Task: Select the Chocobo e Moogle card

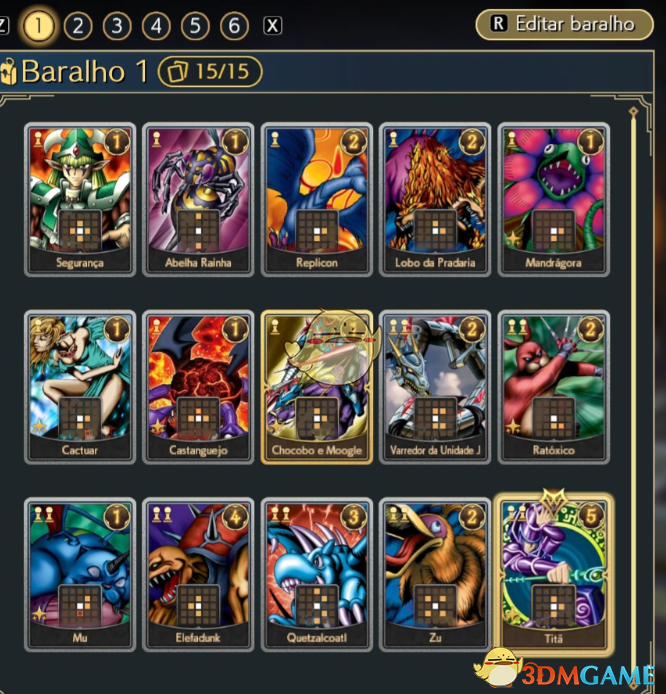Action: (316, 387)
